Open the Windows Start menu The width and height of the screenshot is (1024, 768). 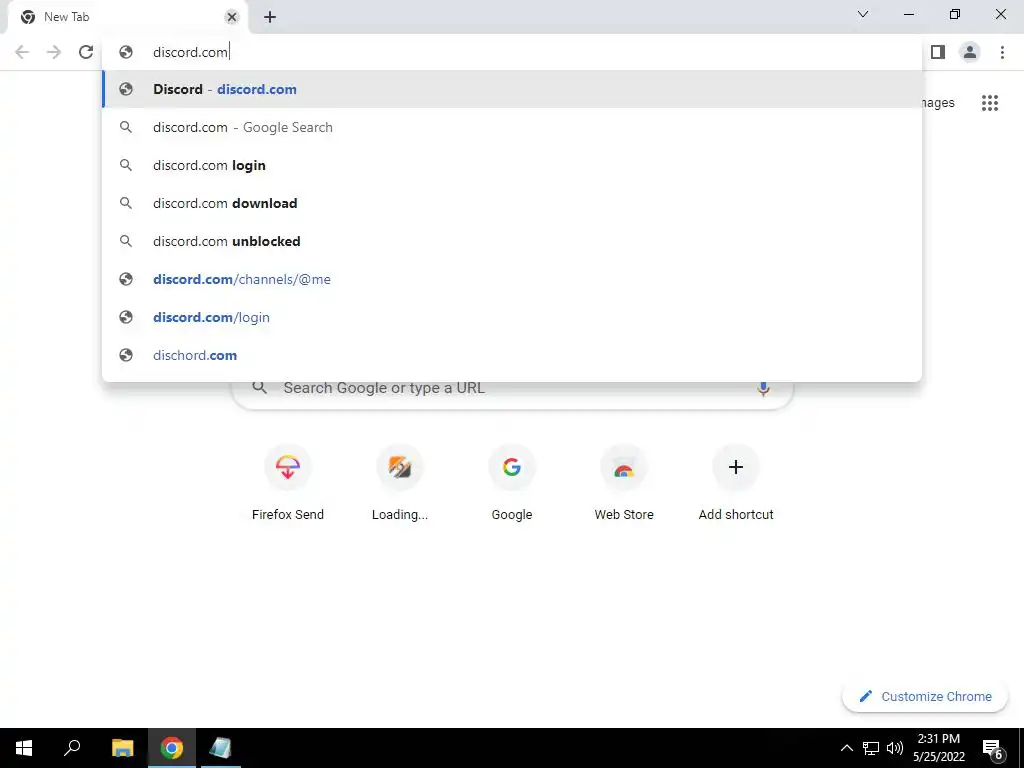tap(24, 748)
